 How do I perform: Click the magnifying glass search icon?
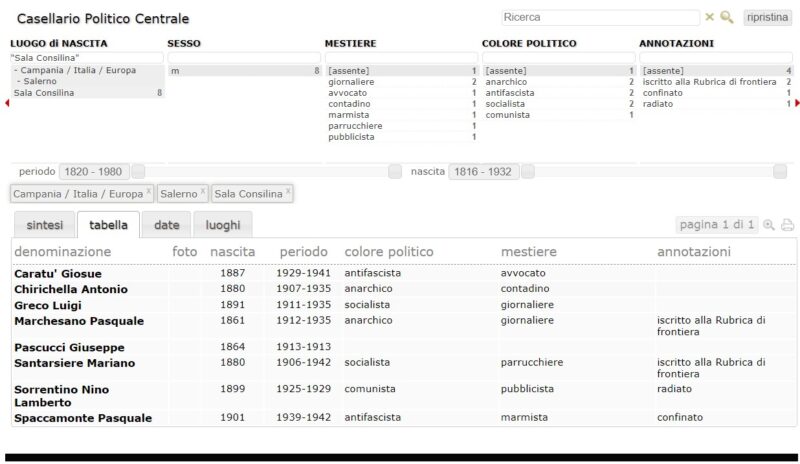(727, 17)
